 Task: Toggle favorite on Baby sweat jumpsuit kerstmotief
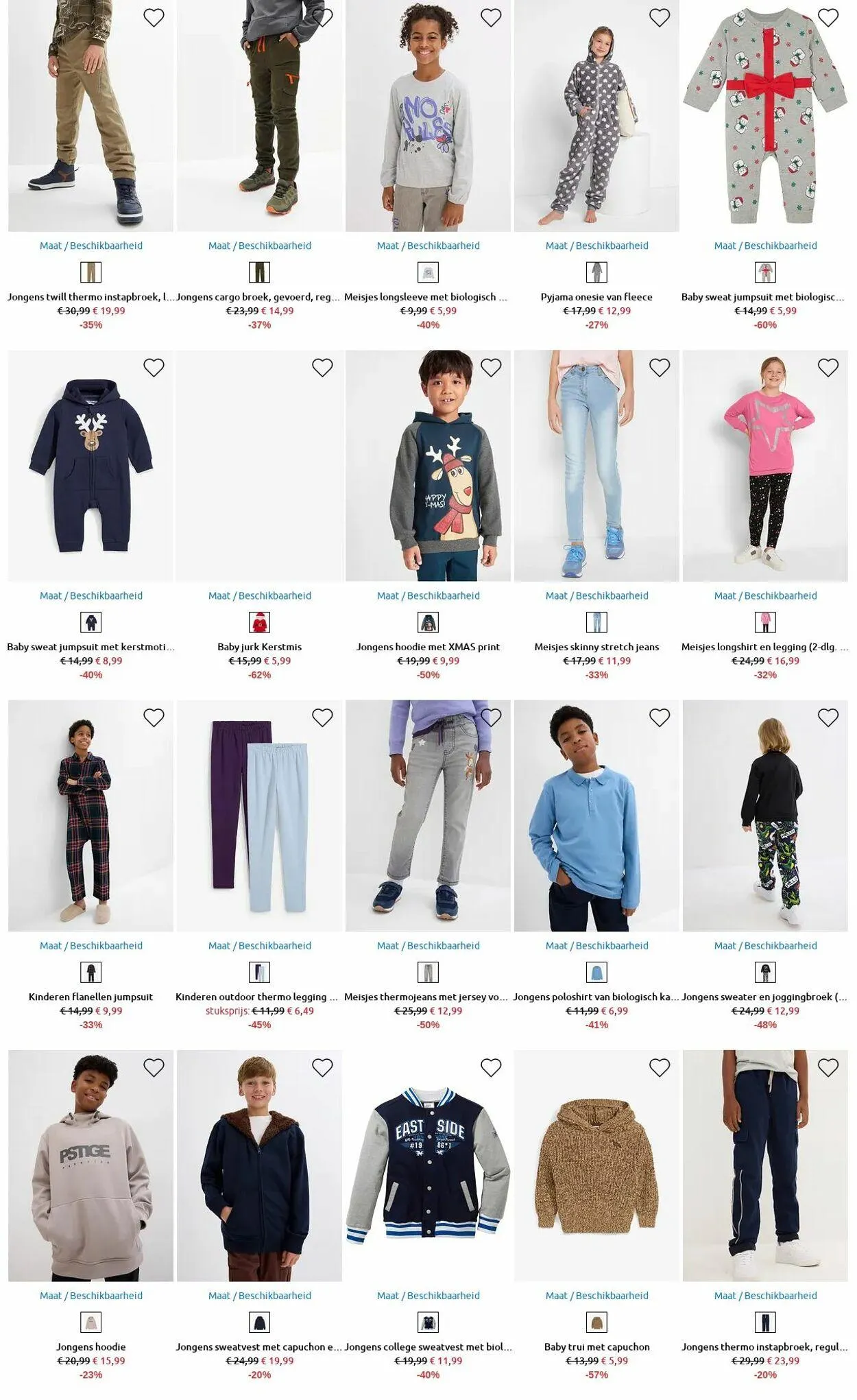coord(154,368)
